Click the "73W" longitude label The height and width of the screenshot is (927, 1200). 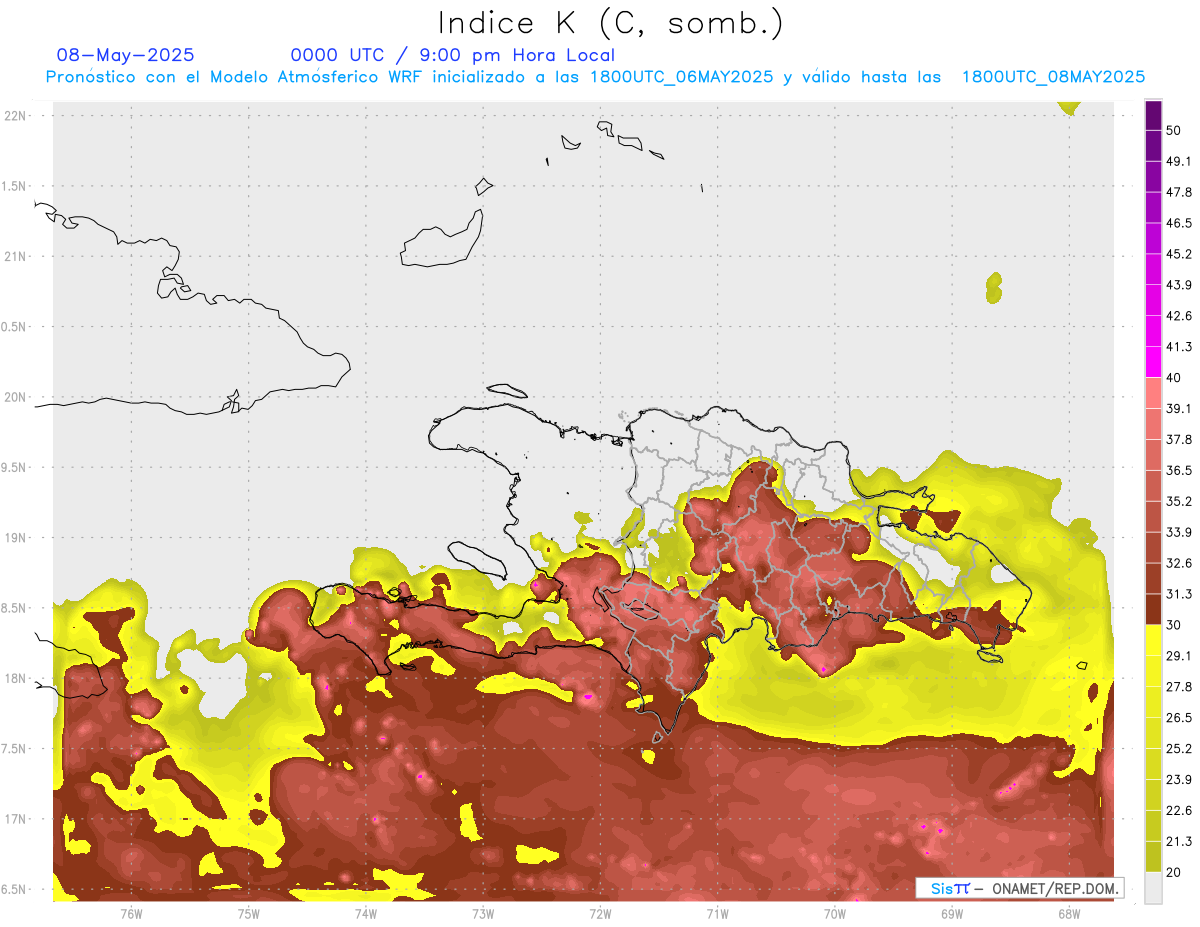tap(483, 913)
